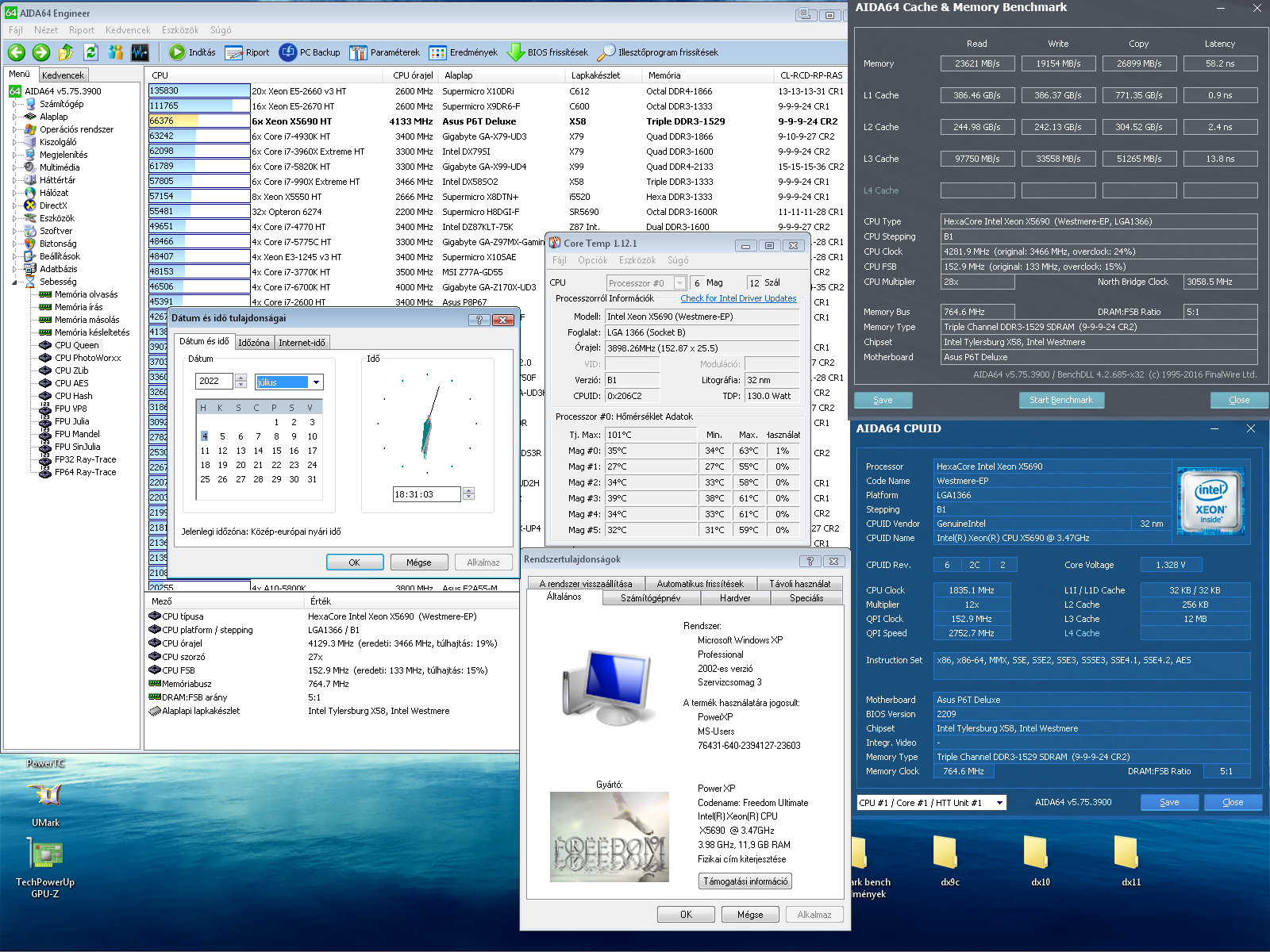1270x952 pixels.
Task: Select CPU PhotoWorxx benchmark item
Action: coord(88,358)
